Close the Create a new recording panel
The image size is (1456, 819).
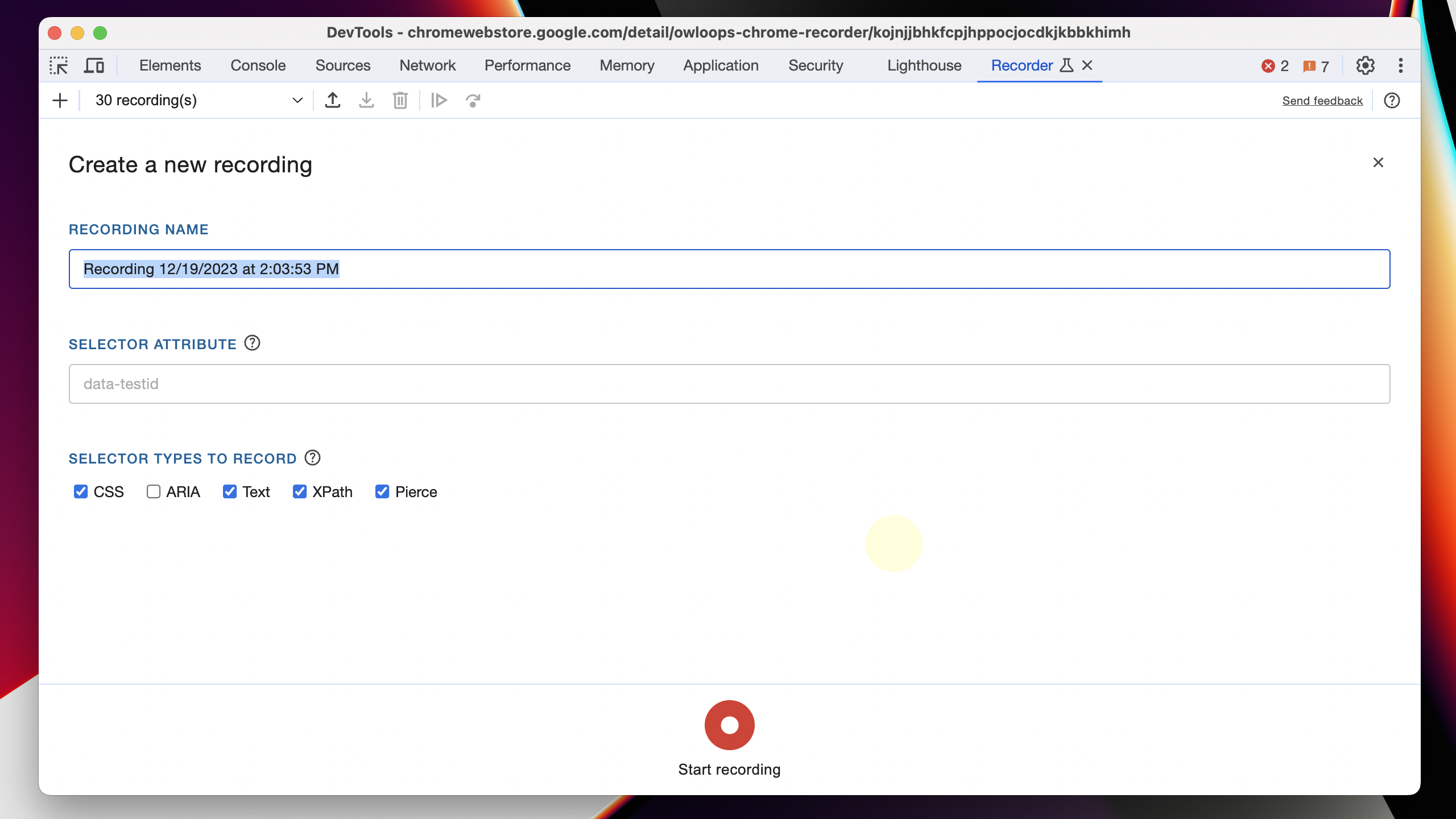1378,163
